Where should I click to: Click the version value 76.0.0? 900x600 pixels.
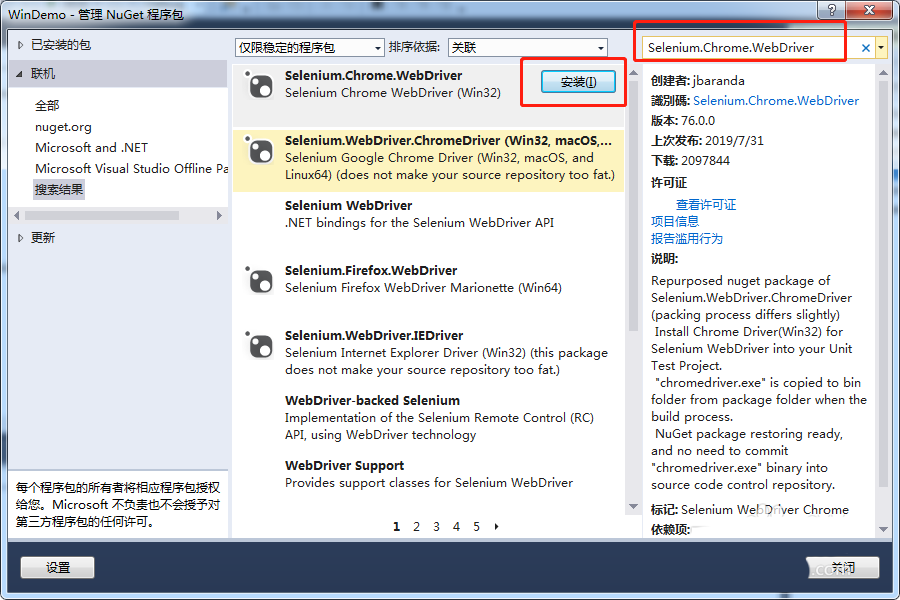click(698, 121)
